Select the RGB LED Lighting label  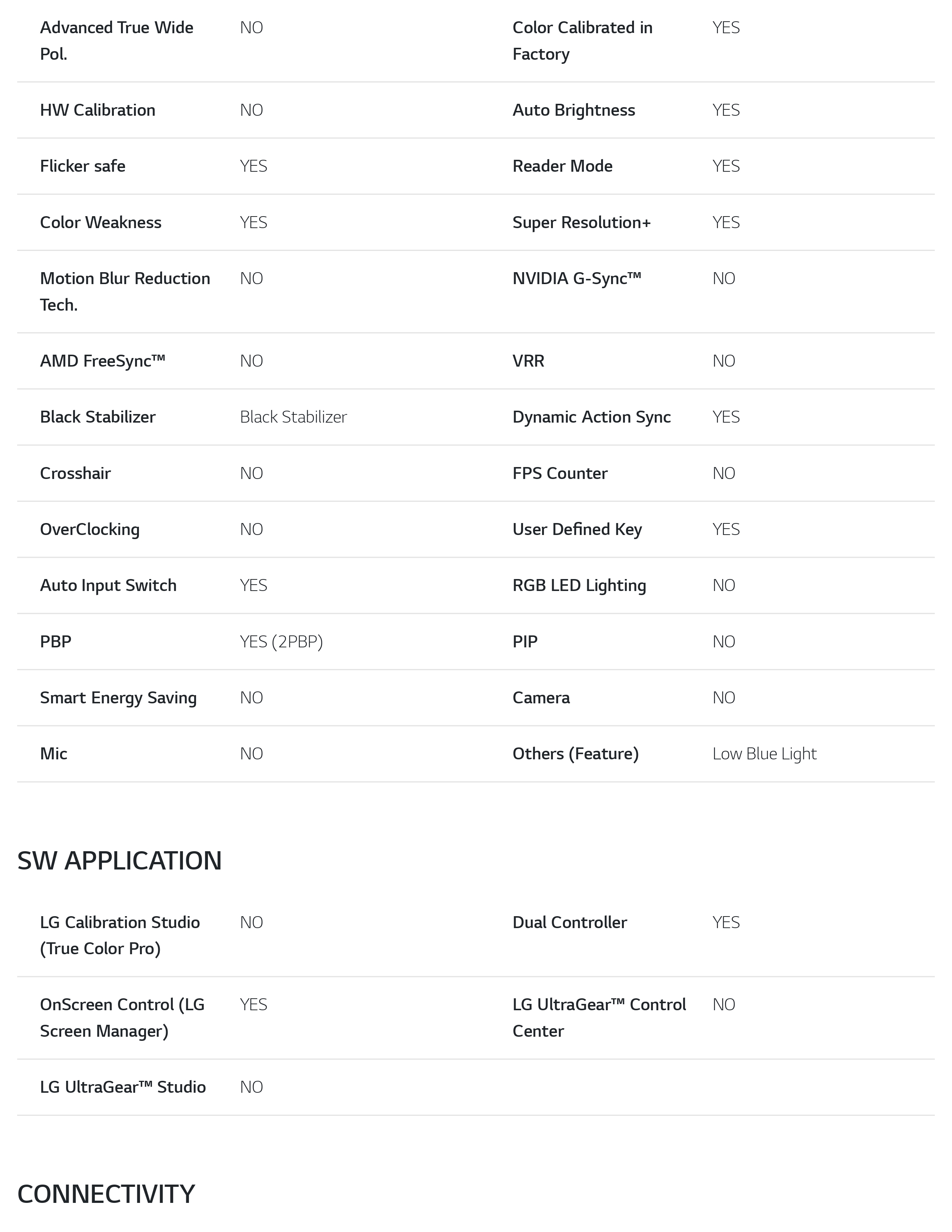click(579, 585)
